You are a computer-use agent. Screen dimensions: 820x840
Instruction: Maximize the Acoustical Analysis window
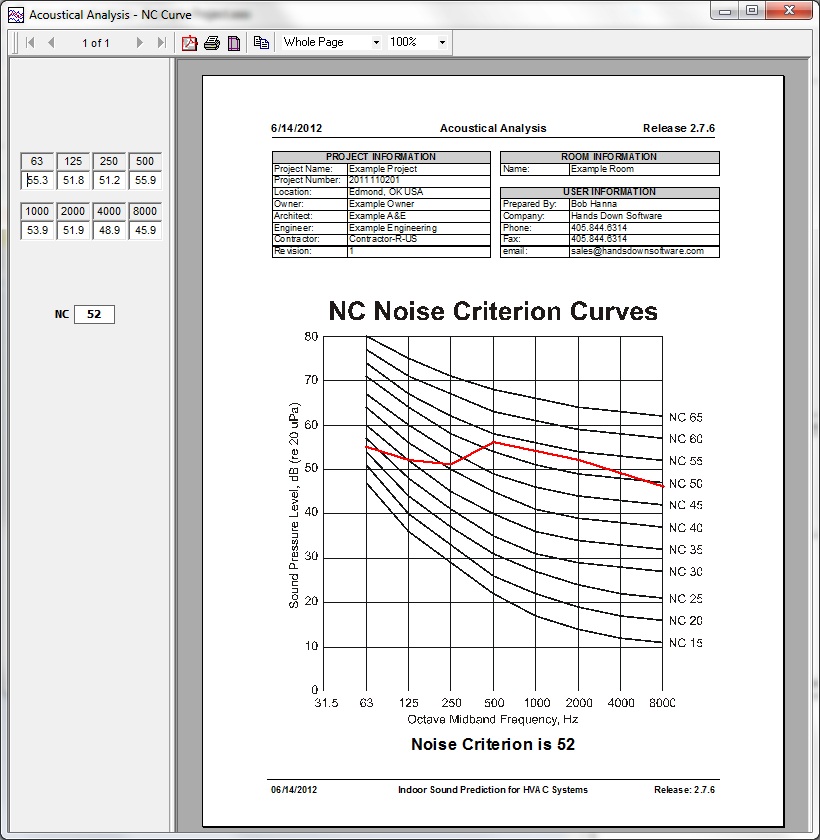click(752, 11)
